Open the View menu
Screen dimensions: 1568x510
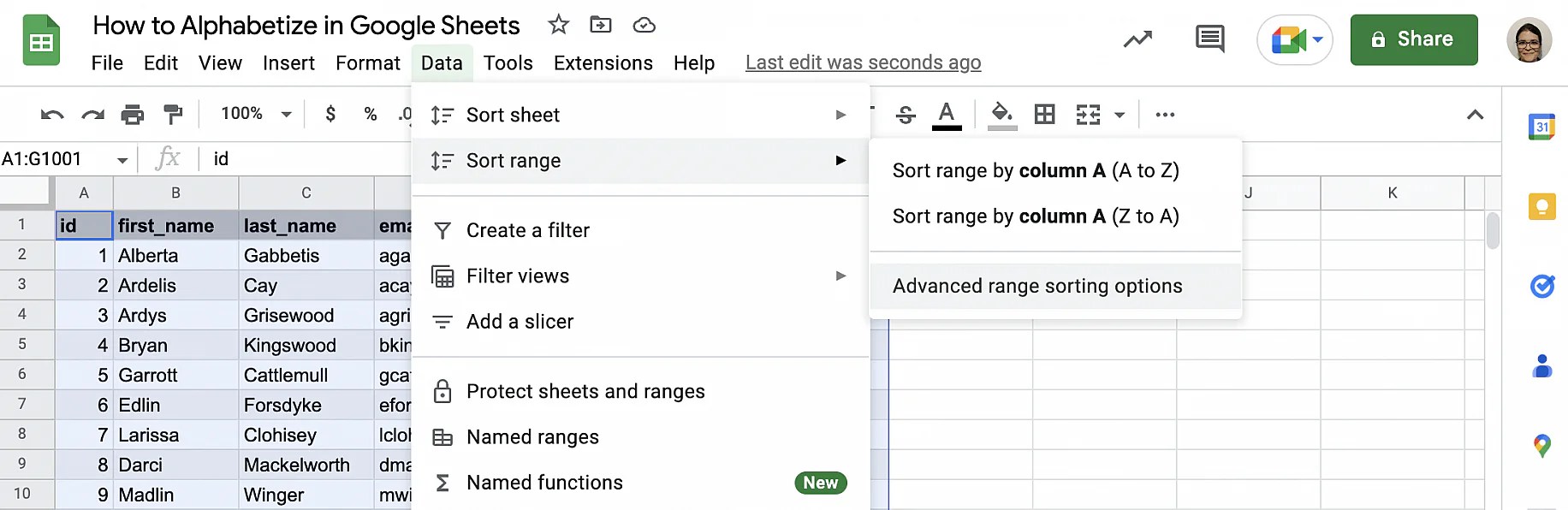tap(220, 63)
